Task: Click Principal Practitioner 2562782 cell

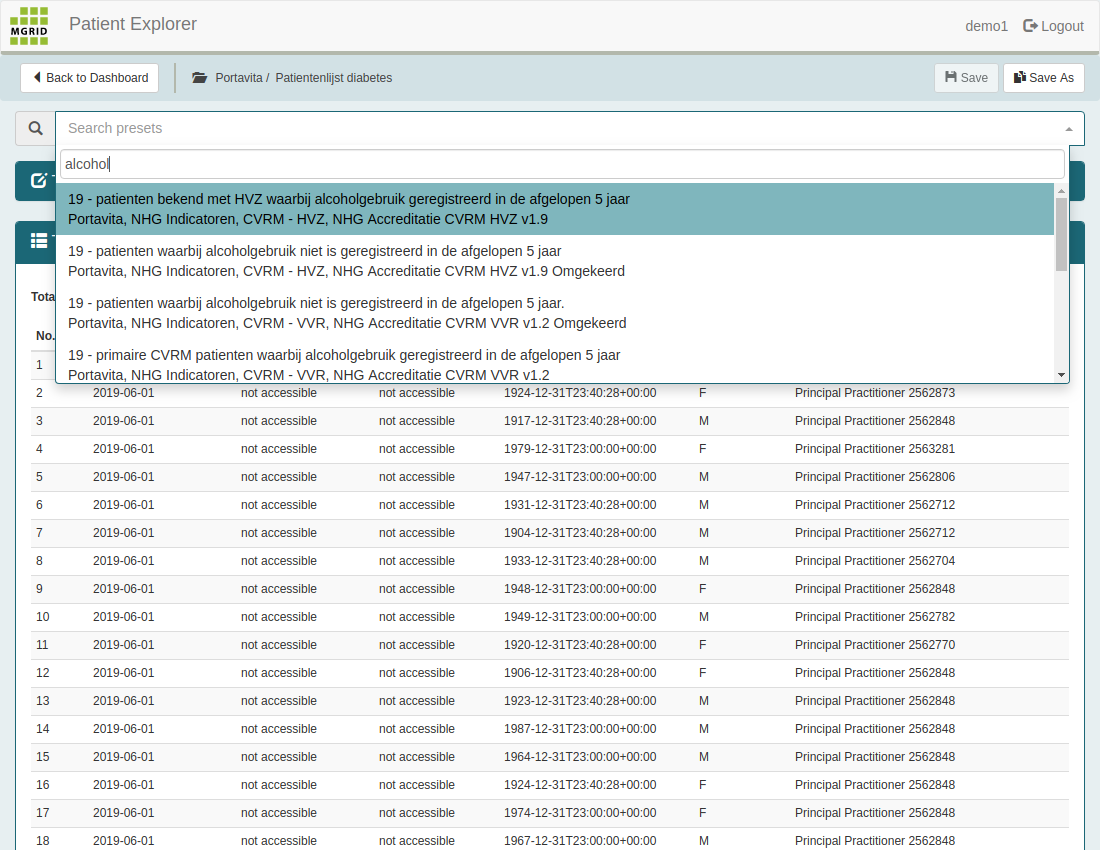Action: (875, 617)
